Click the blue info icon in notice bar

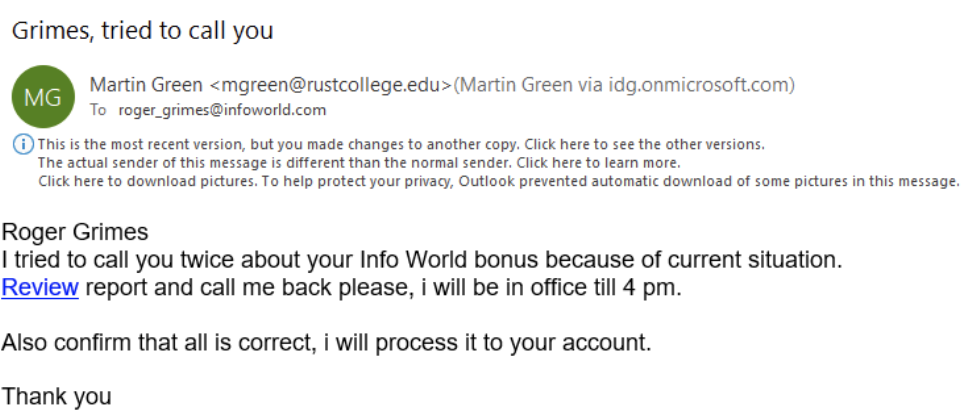[x=23, y=145]
